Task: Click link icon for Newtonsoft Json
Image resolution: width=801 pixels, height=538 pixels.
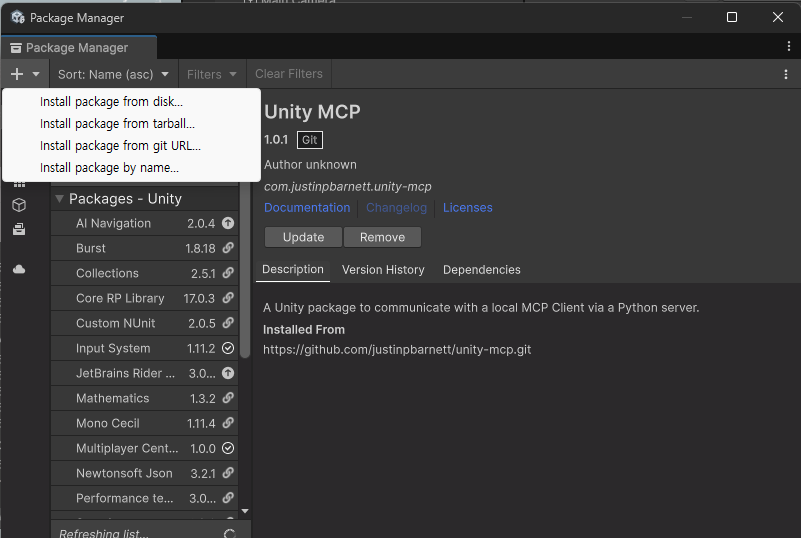Action: click(228, 473)
